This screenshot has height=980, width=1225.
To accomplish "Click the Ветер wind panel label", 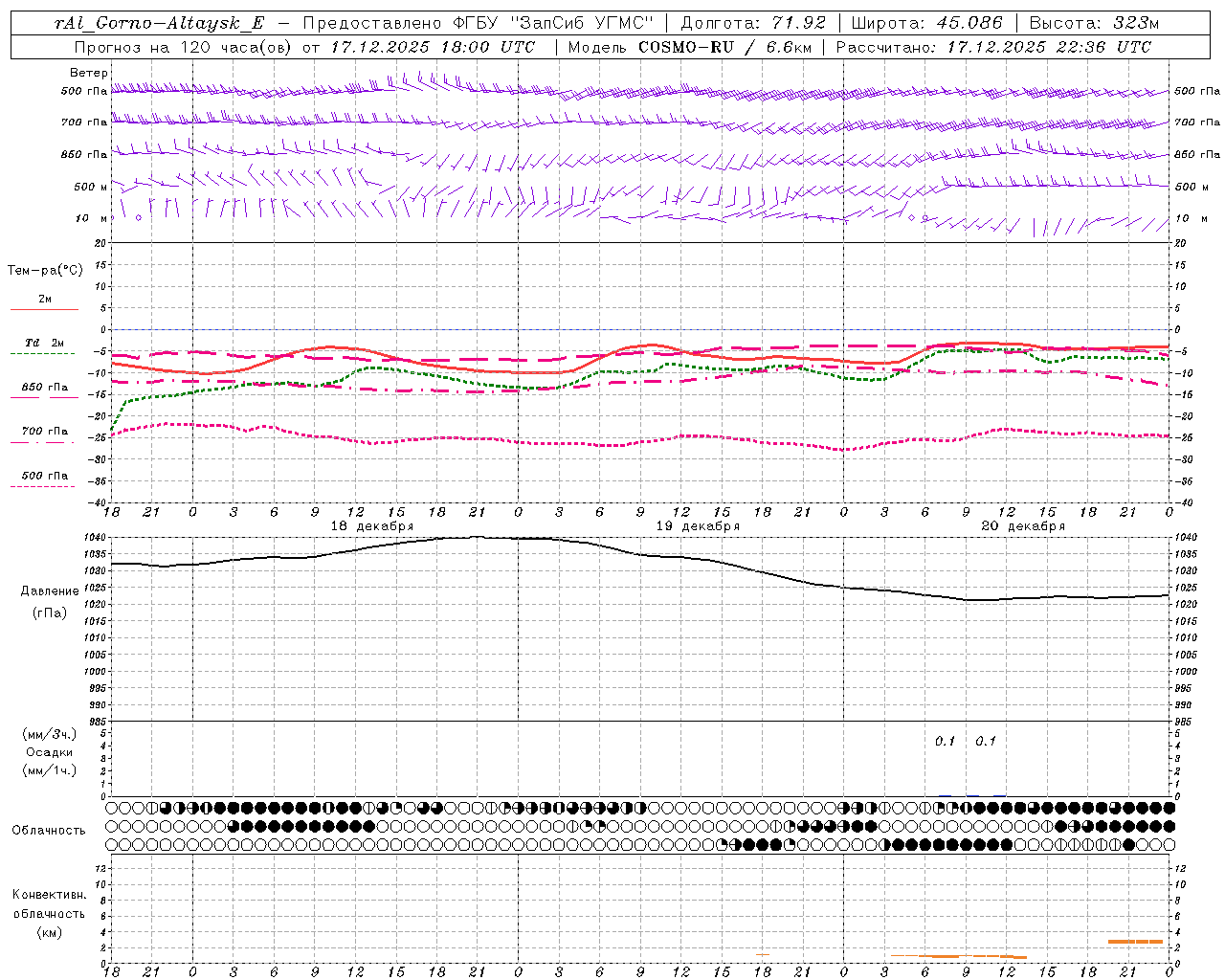I will 89,73.
